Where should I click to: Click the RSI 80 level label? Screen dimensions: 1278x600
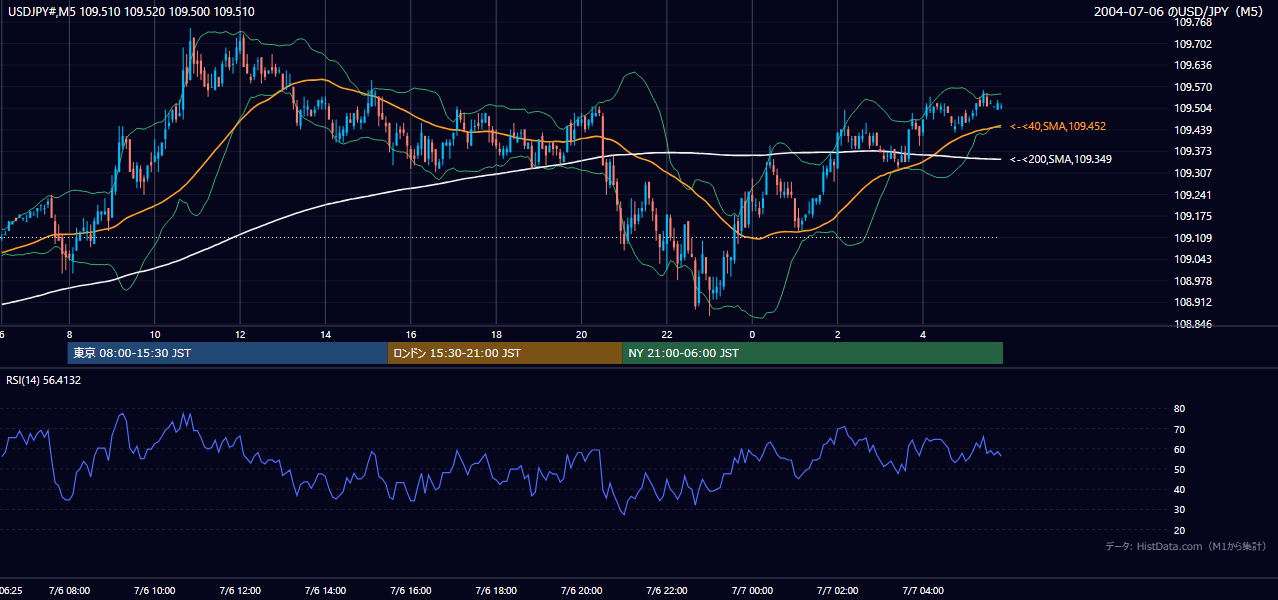1179,409
